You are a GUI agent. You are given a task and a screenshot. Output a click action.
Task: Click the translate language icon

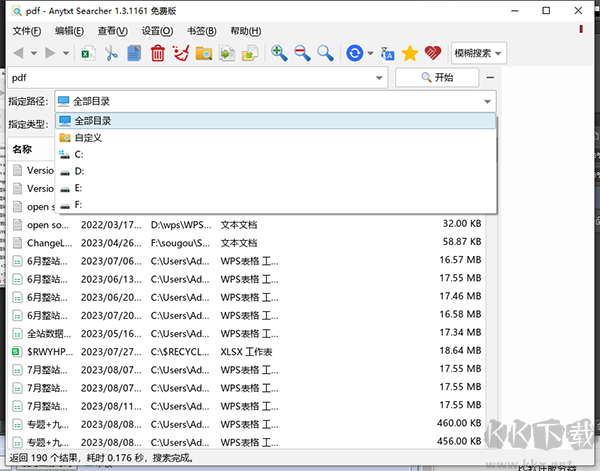coord(387,53)
